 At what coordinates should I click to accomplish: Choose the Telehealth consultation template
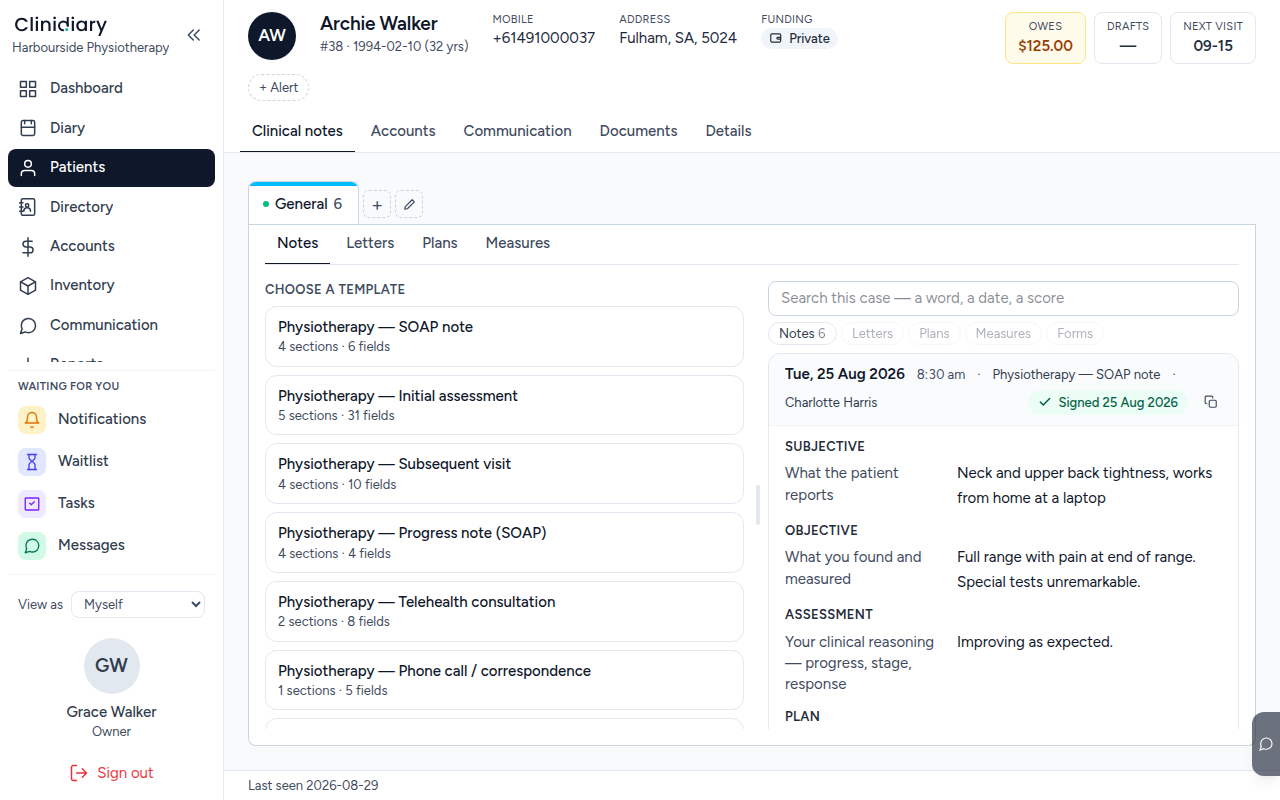coord(504,611)
